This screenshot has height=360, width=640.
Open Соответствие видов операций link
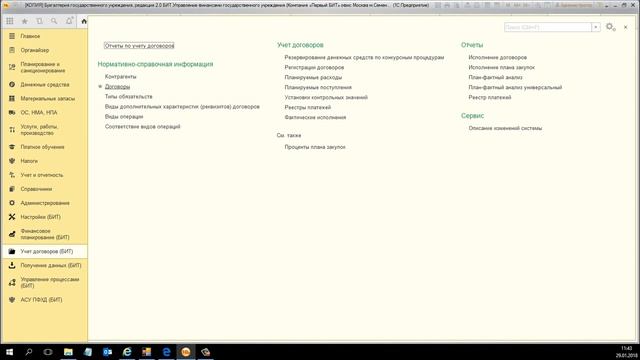click(x=142, y=127)
